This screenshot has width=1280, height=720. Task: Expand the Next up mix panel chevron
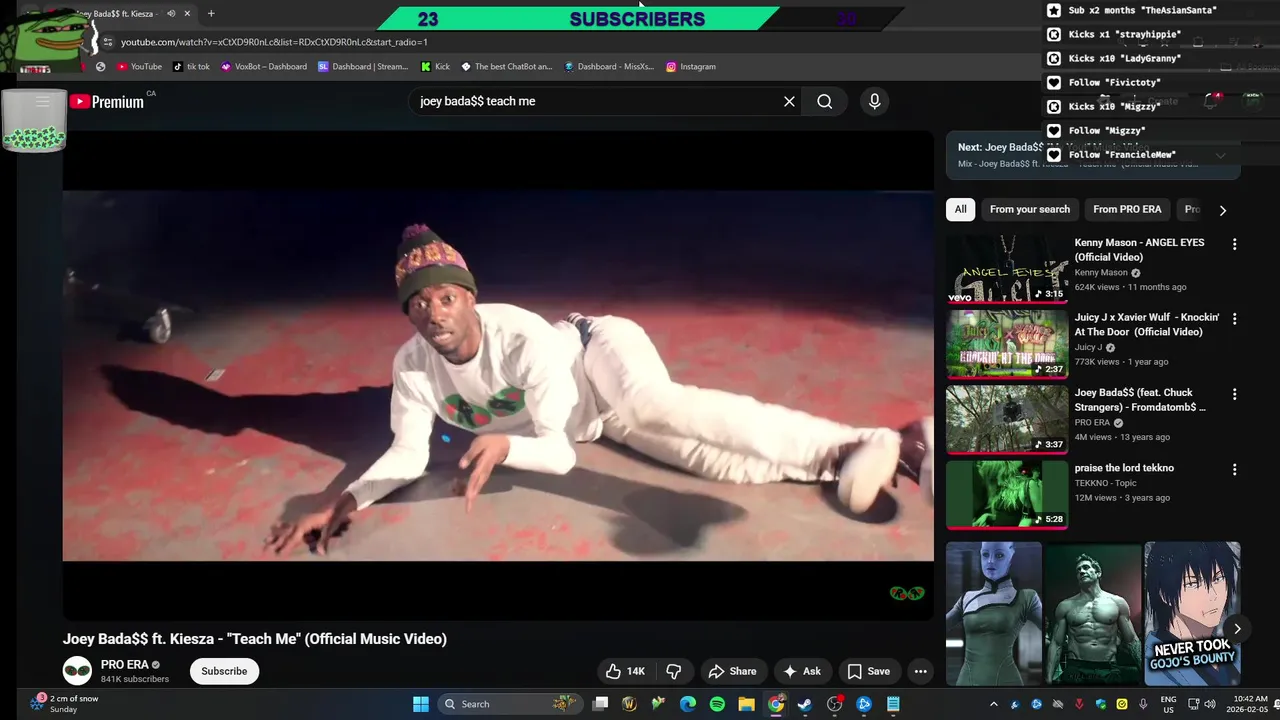(x=1220, y=155)
